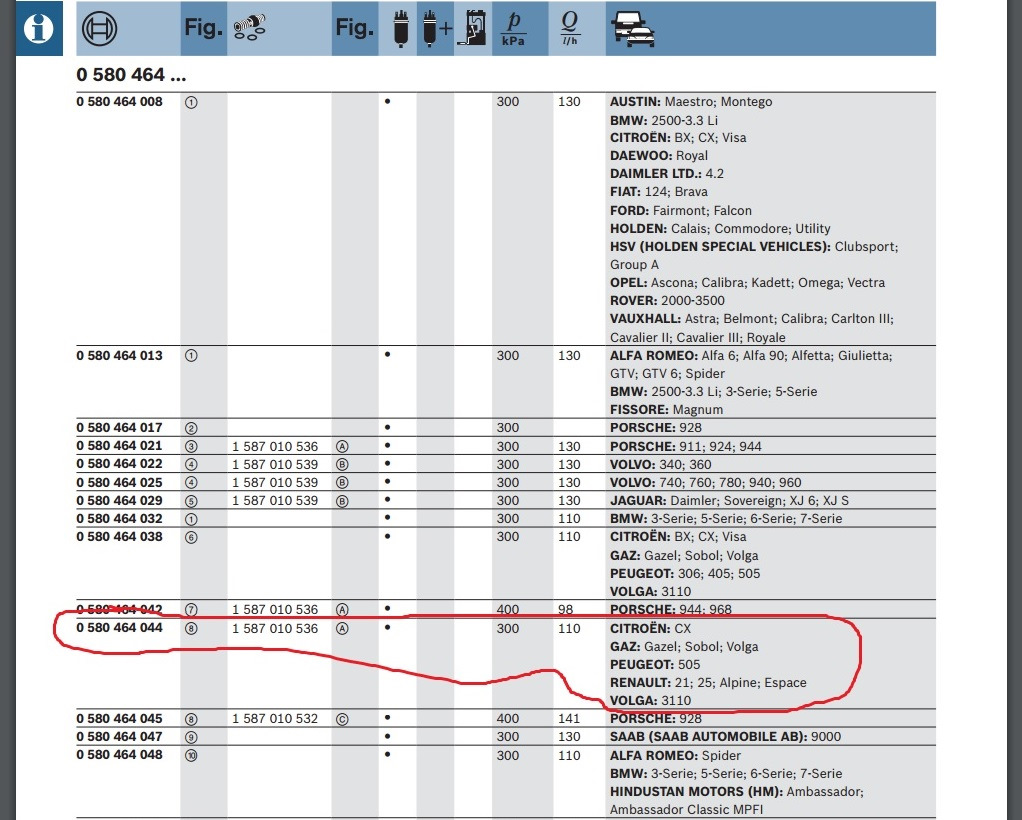Viewport: 1022px width, 820px height.
Task: Click the OPEL: Ascona; Calibra; Kadett line
Action: pos(747,283)
